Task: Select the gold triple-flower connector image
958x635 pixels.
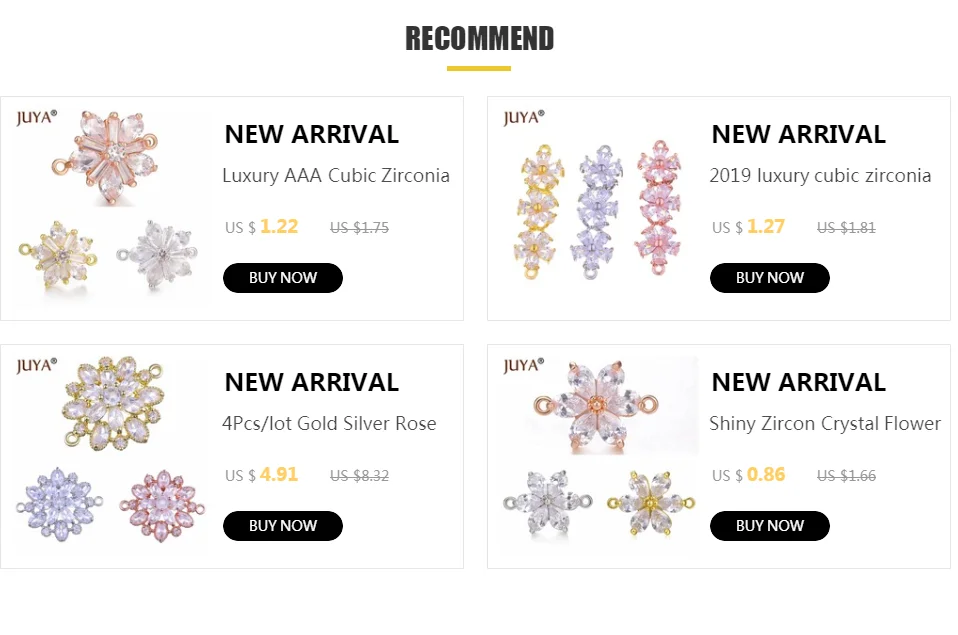Action: coord(537,208)
